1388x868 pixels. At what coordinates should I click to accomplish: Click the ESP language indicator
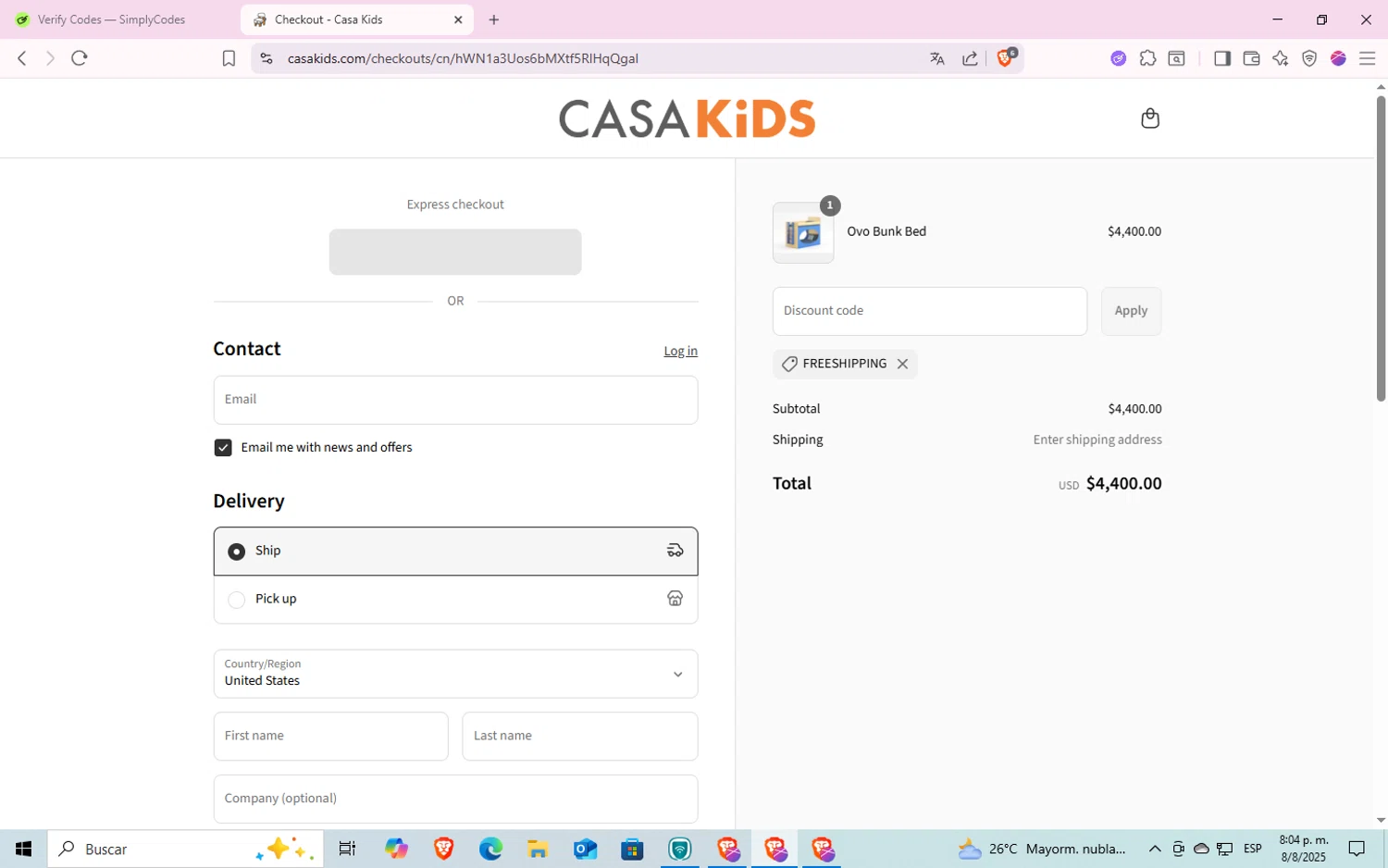[1253, 849]
